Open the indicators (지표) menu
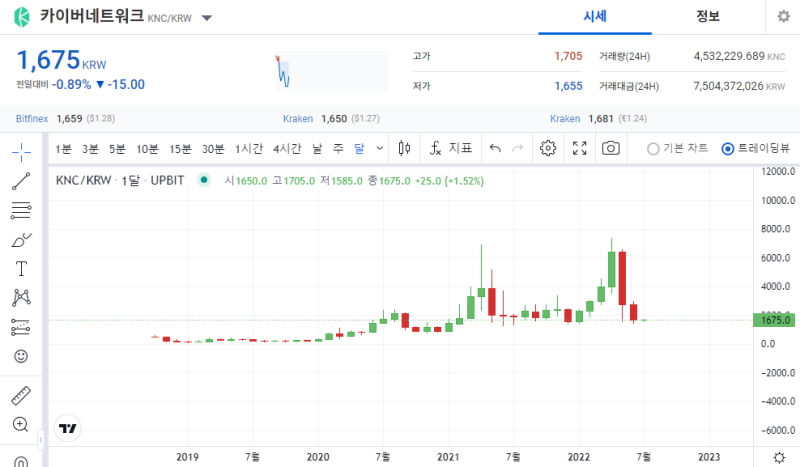Image resolution: width=800 pixels, height=467 pixels. [x=451, y=149]
